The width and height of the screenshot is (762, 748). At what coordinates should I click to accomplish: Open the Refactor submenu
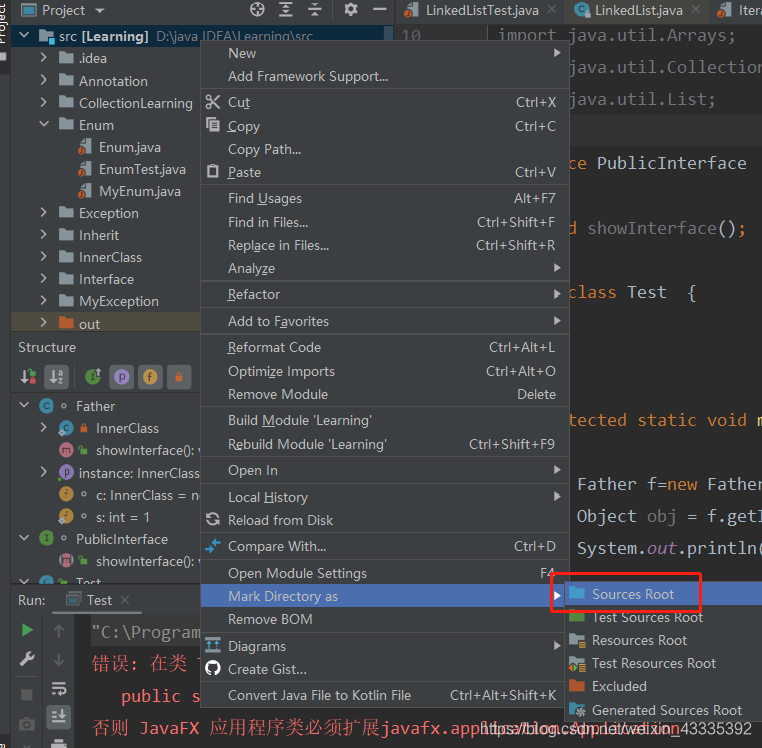click(384, 294)
